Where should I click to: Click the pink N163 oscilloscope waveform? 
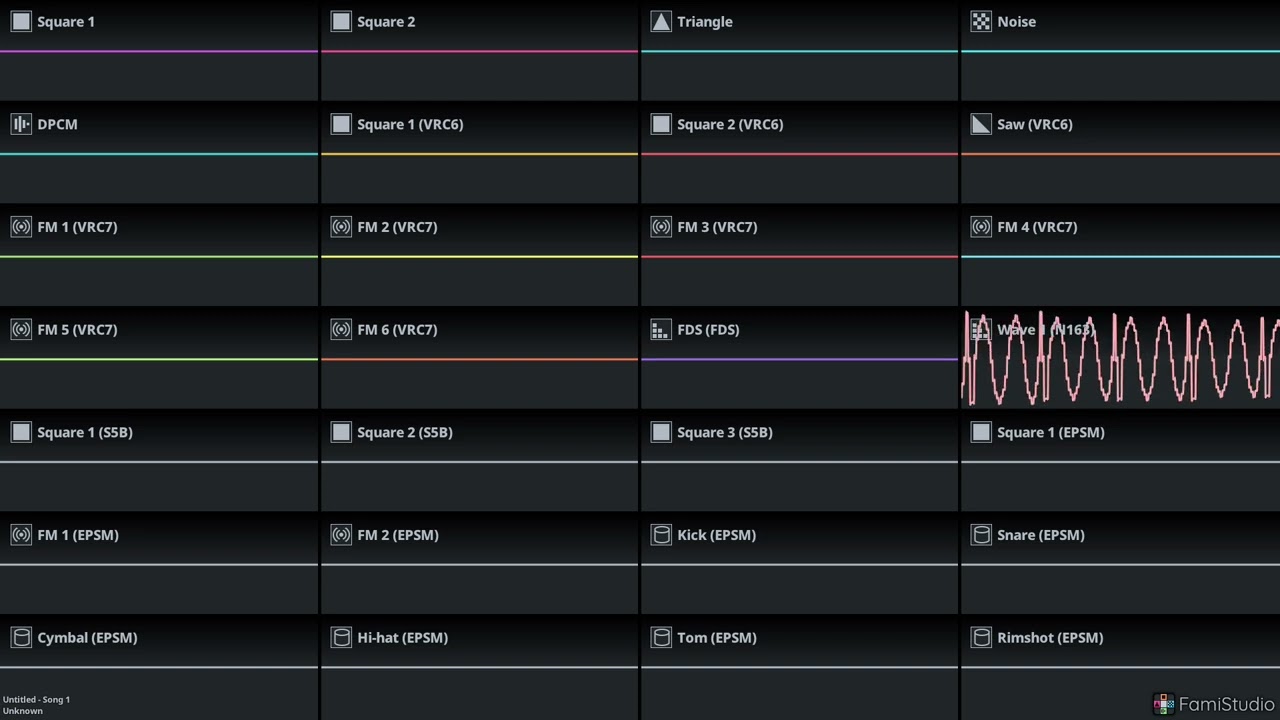tap(1120, 362)
